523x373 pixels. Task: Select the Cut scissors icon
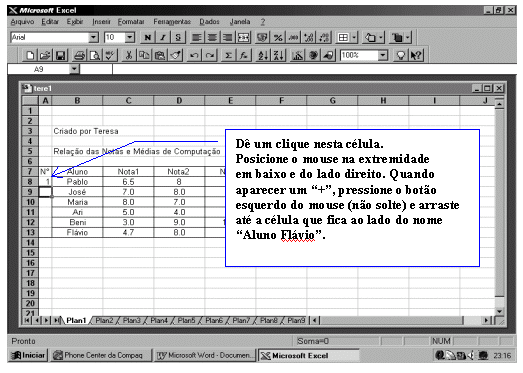tap(128, 55)
